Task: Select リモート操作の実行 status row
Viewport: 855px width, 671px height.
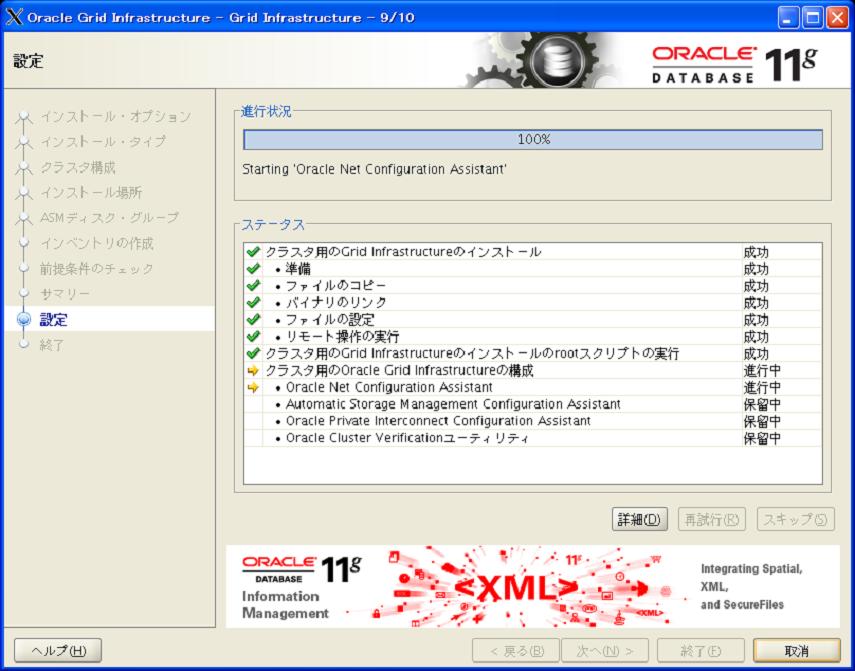Action: point(533,336)
